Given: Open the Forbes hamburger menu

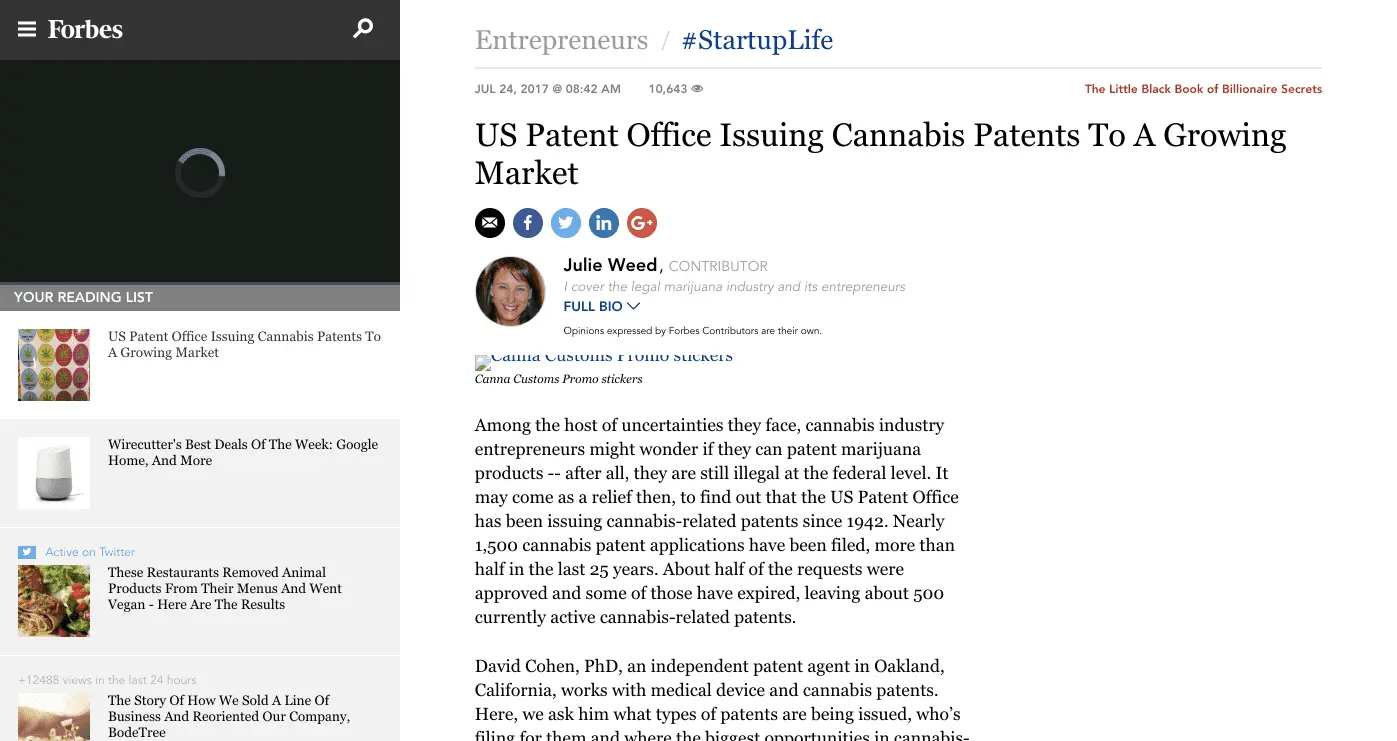Looking at the screenshot, I should click(x=27, y=30).
